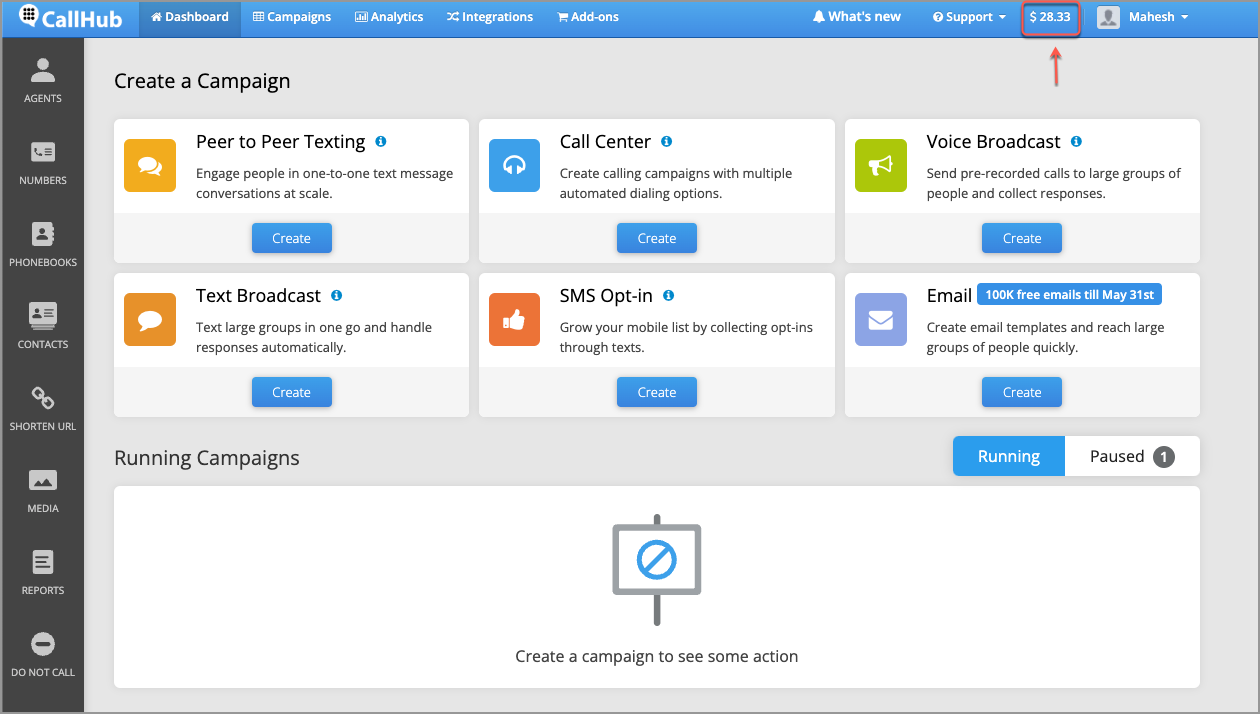Click the SMS Opt-in thumbs-up icon

click(x=514, y=319)
